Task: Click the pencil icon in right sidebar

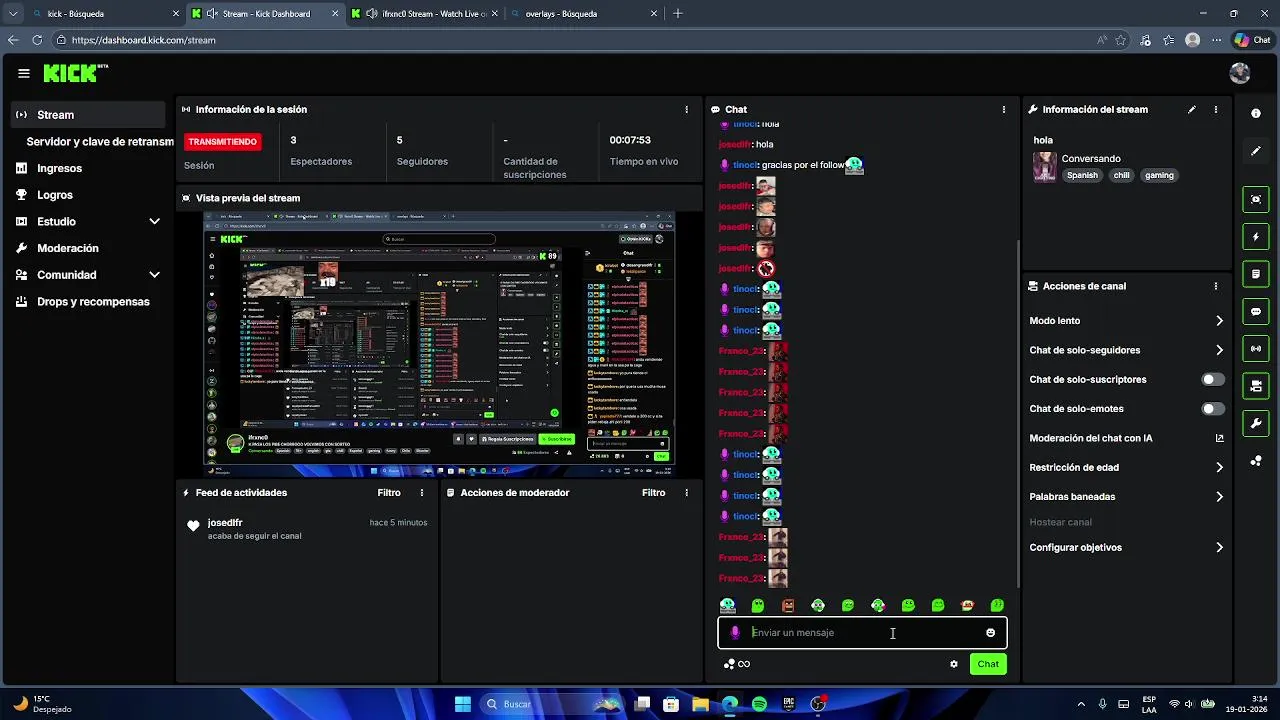Action: [1256, 151]
